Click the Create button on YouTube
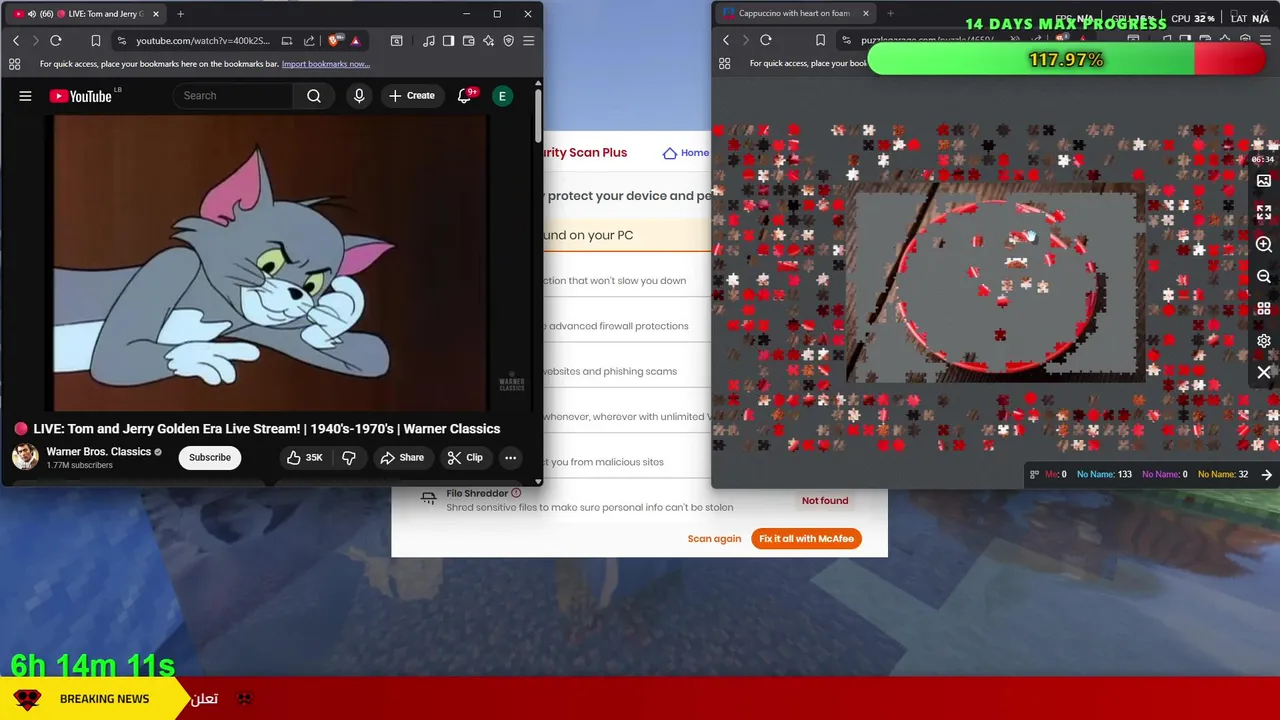This screenshot has height=720, width=1280. pyautogui.click(x=412, y=96)
